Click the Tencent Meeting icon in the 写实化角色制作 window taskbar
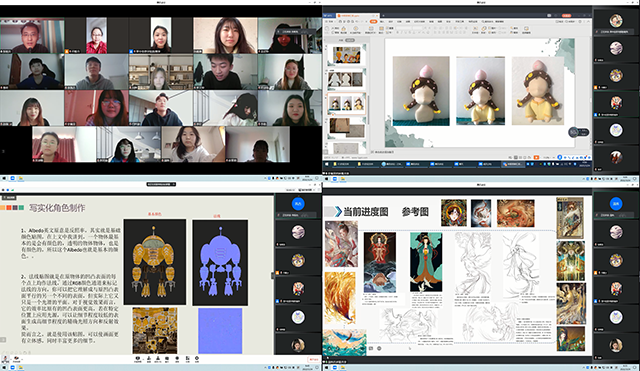Viewport: 640px width, 371px height. tap(13, 367)
